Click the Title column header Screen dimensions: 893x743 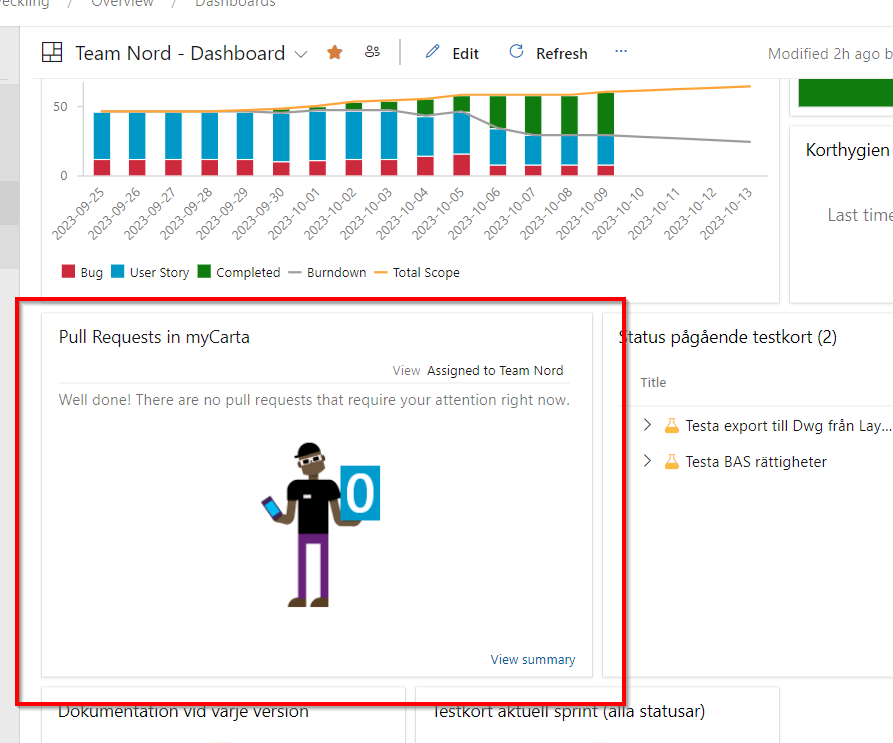point(653,382)
